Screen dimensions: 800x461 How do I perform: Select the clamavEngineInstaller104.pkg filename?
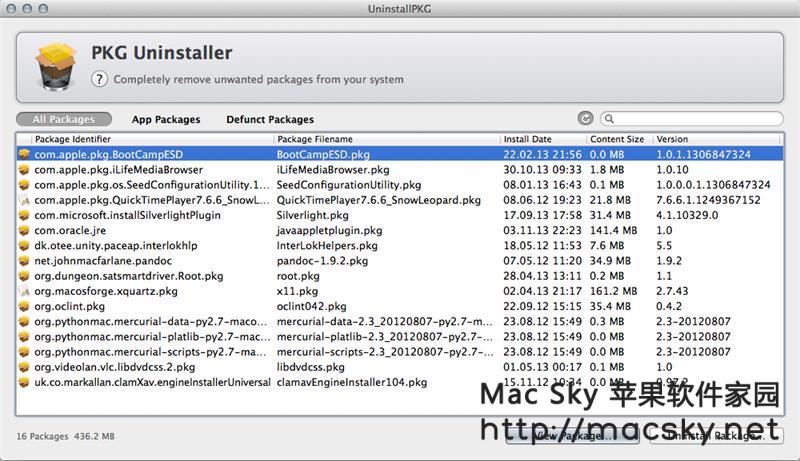point(352,382)
